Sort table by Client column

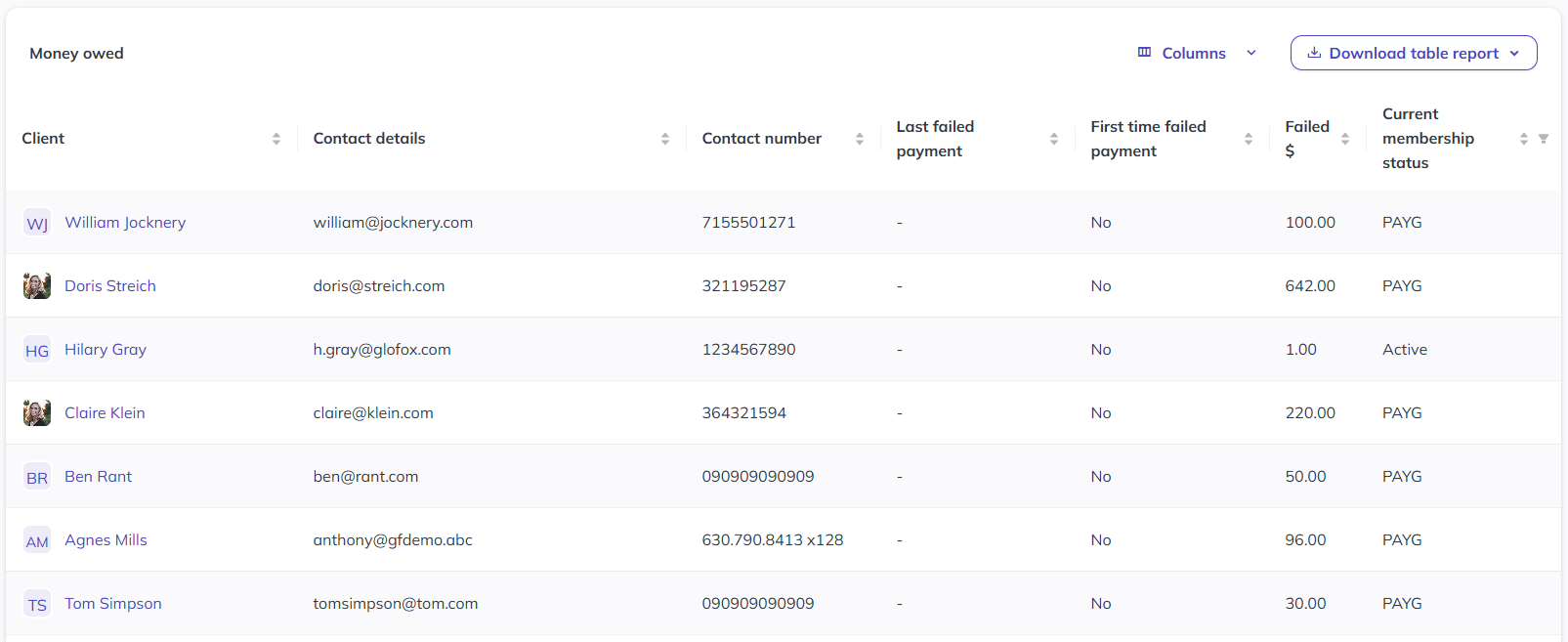(276, 139)
